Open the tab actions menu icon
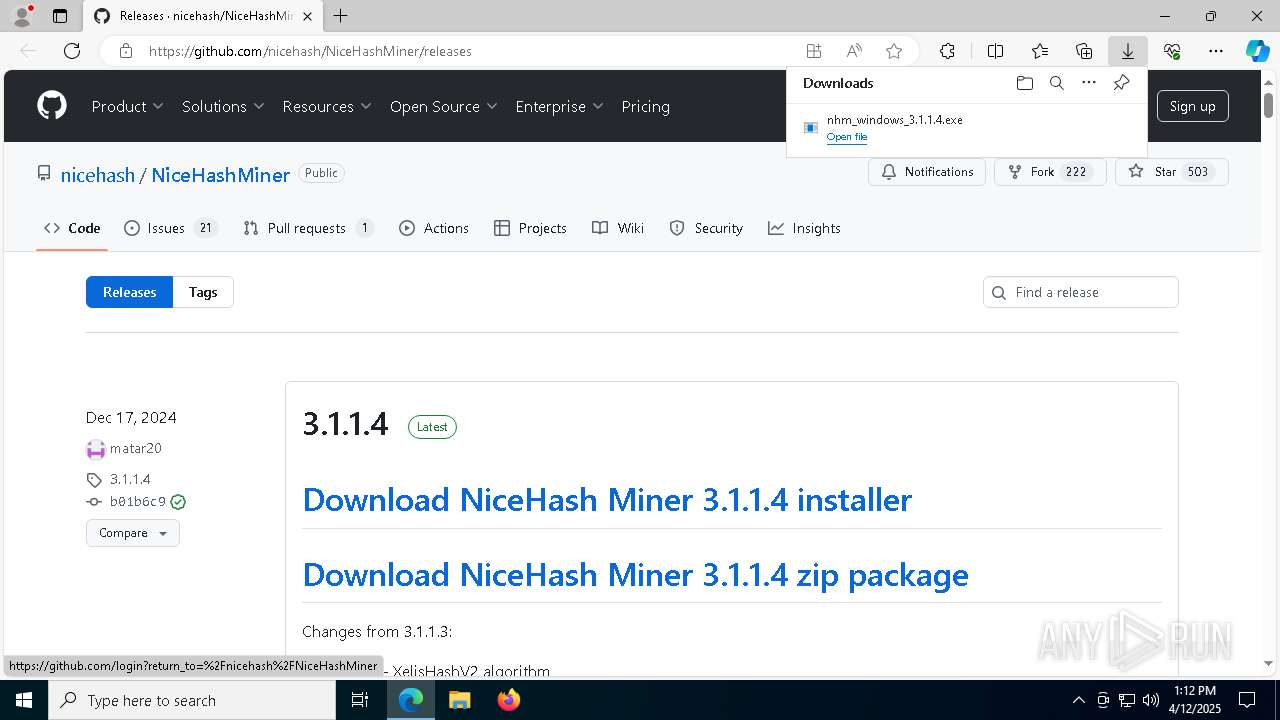This screenshot has width=1280, height=720. click(x=60, y=16)
